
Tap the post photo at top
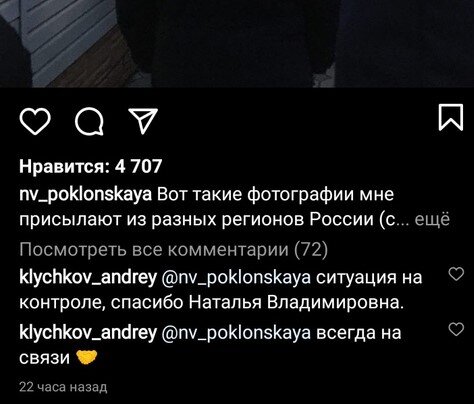237,44
